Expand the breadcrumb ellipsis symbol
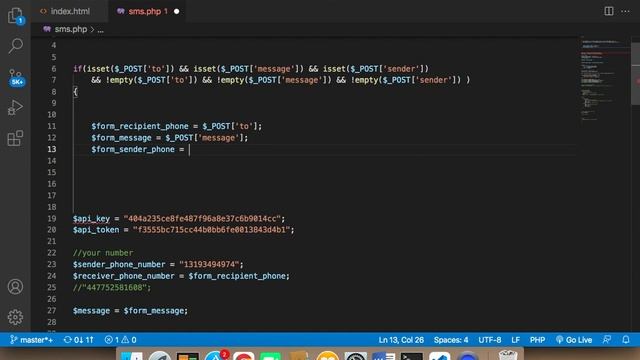 [100, 29]
